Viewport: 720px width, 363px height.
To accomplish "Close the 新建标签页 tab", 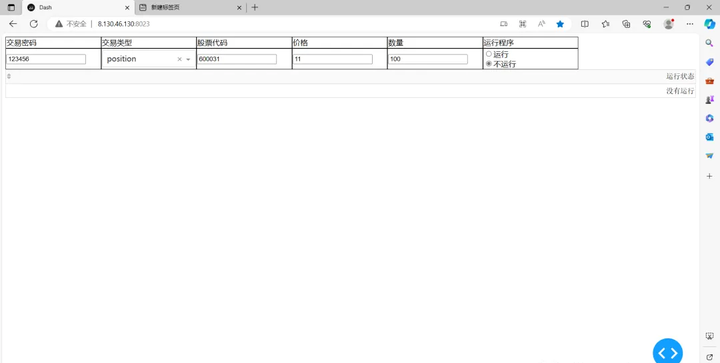I will (x=239, y=7).
